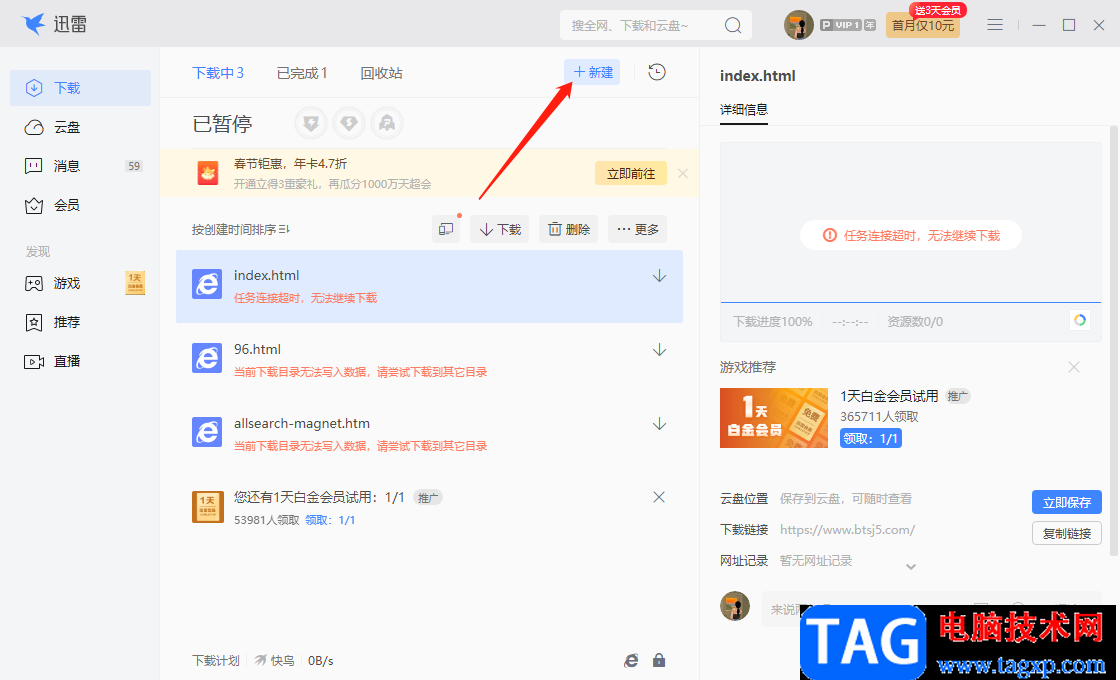Click the detail panel scrollbar

coord(1114,340)
